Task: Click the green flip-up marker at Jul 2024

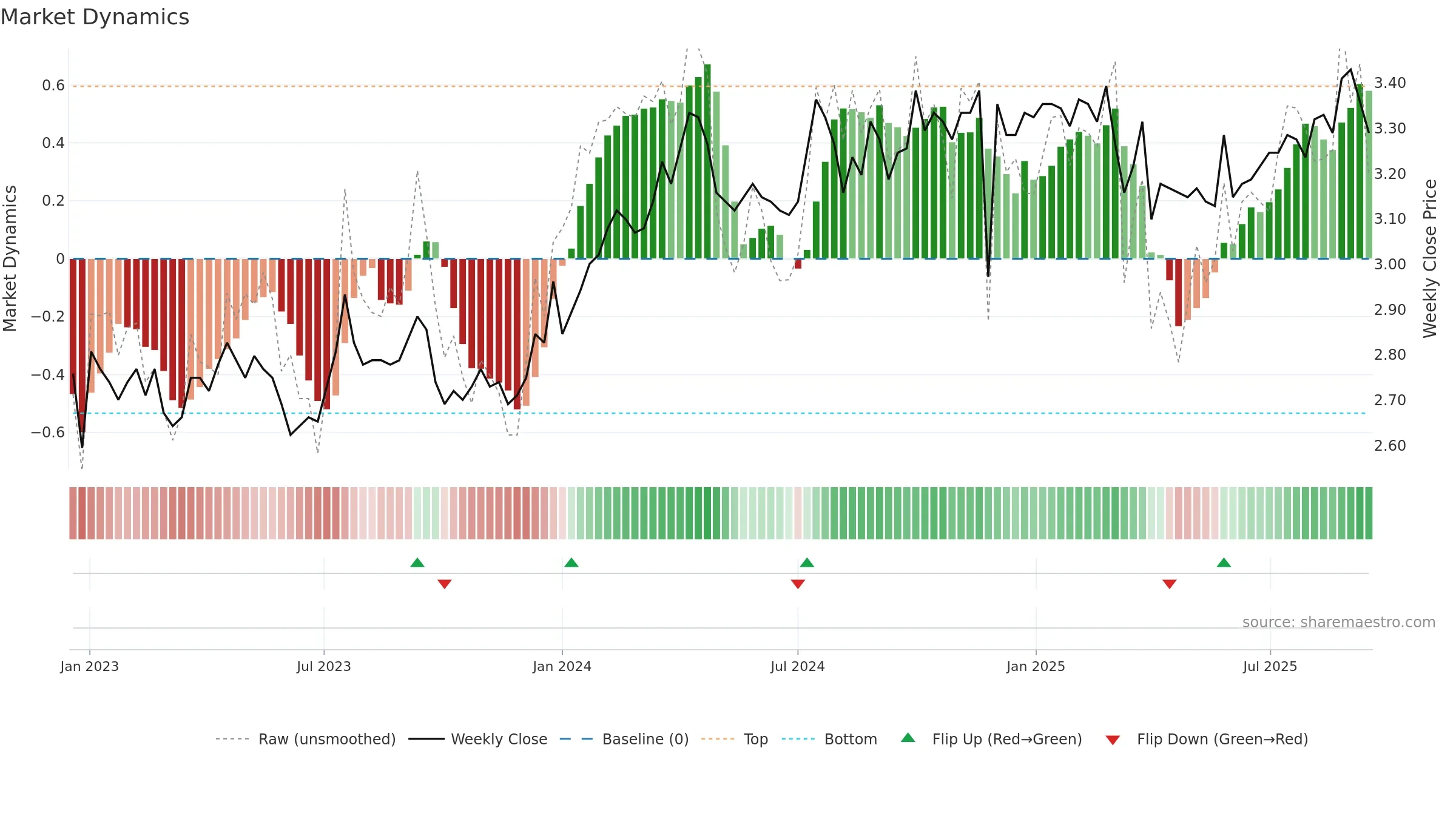Action: pyautogui.click(x=807, y=562)
